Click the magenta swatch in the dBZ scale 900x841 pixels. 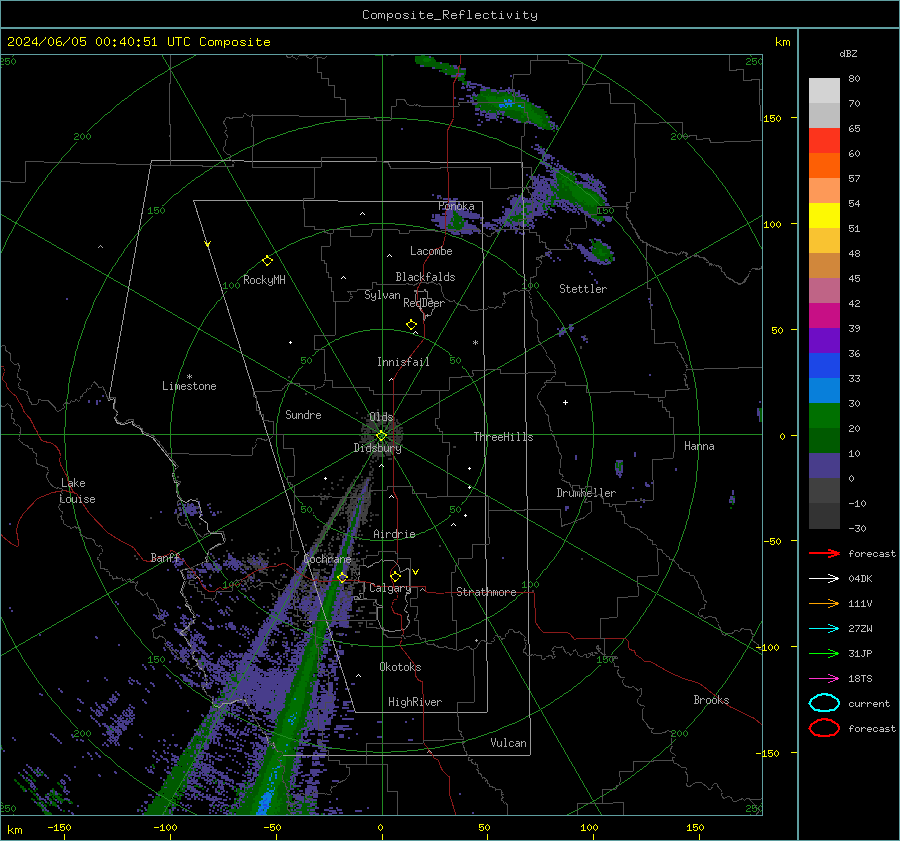[824, 315]
